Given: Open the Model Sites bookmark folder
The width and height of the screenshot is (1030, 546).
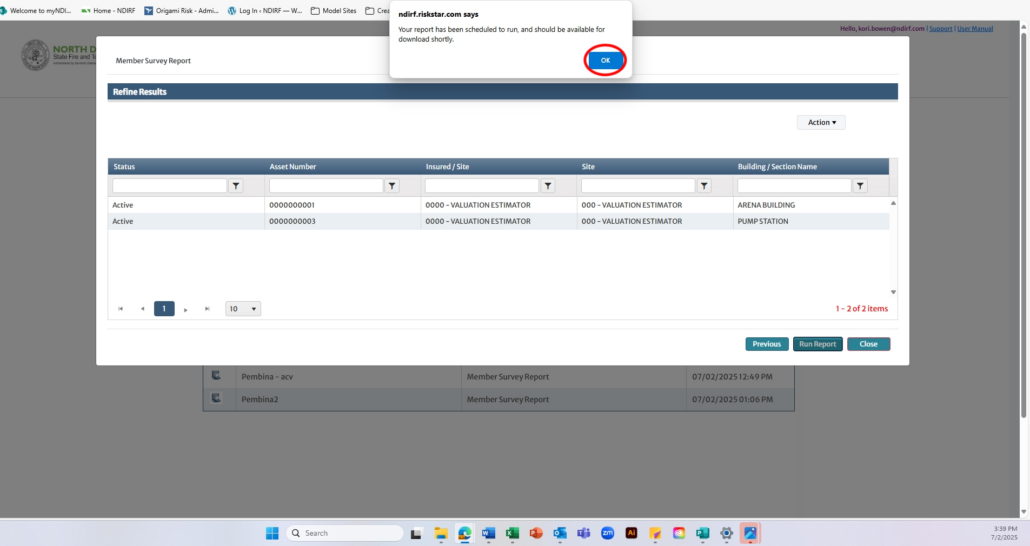Looking at the screenshot, I should [x=335, y=11].
